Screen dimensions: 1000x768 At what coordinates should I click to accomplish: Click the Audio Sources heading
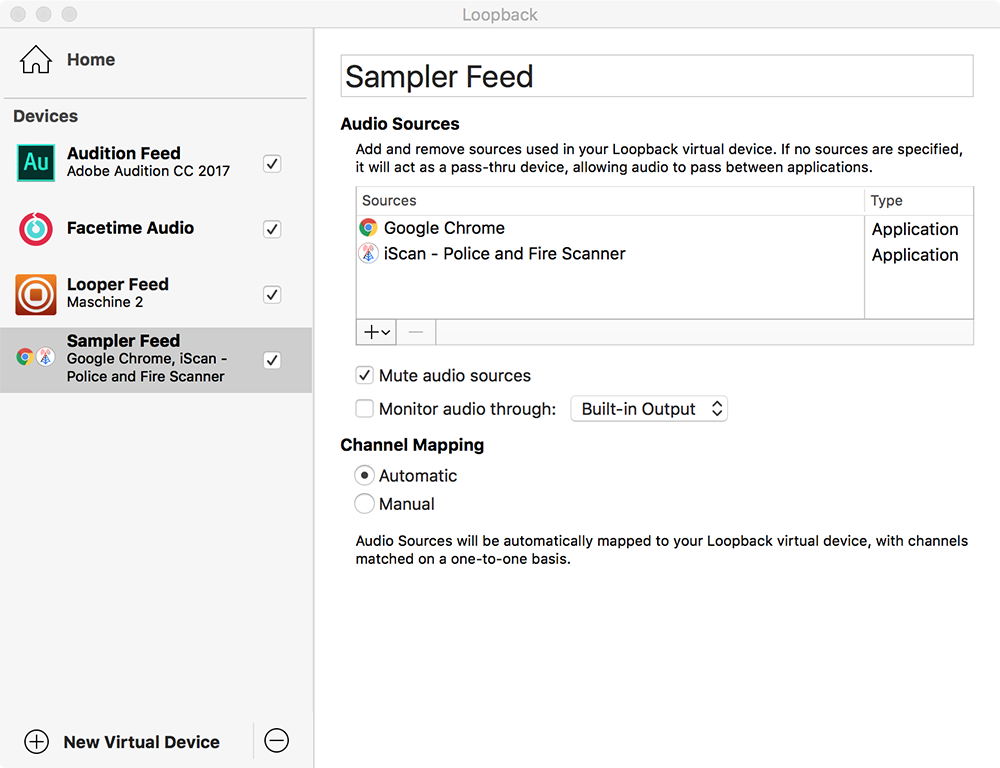tap(400, 124)
